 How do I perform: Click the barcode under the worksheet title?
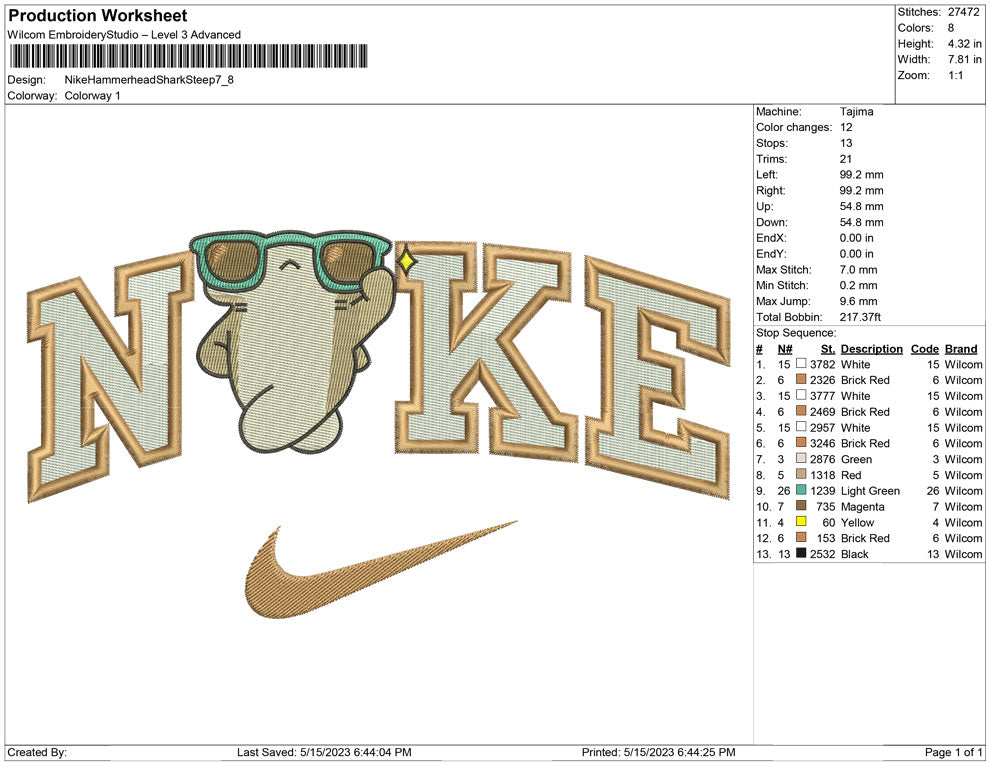click(x=187, y=56)
